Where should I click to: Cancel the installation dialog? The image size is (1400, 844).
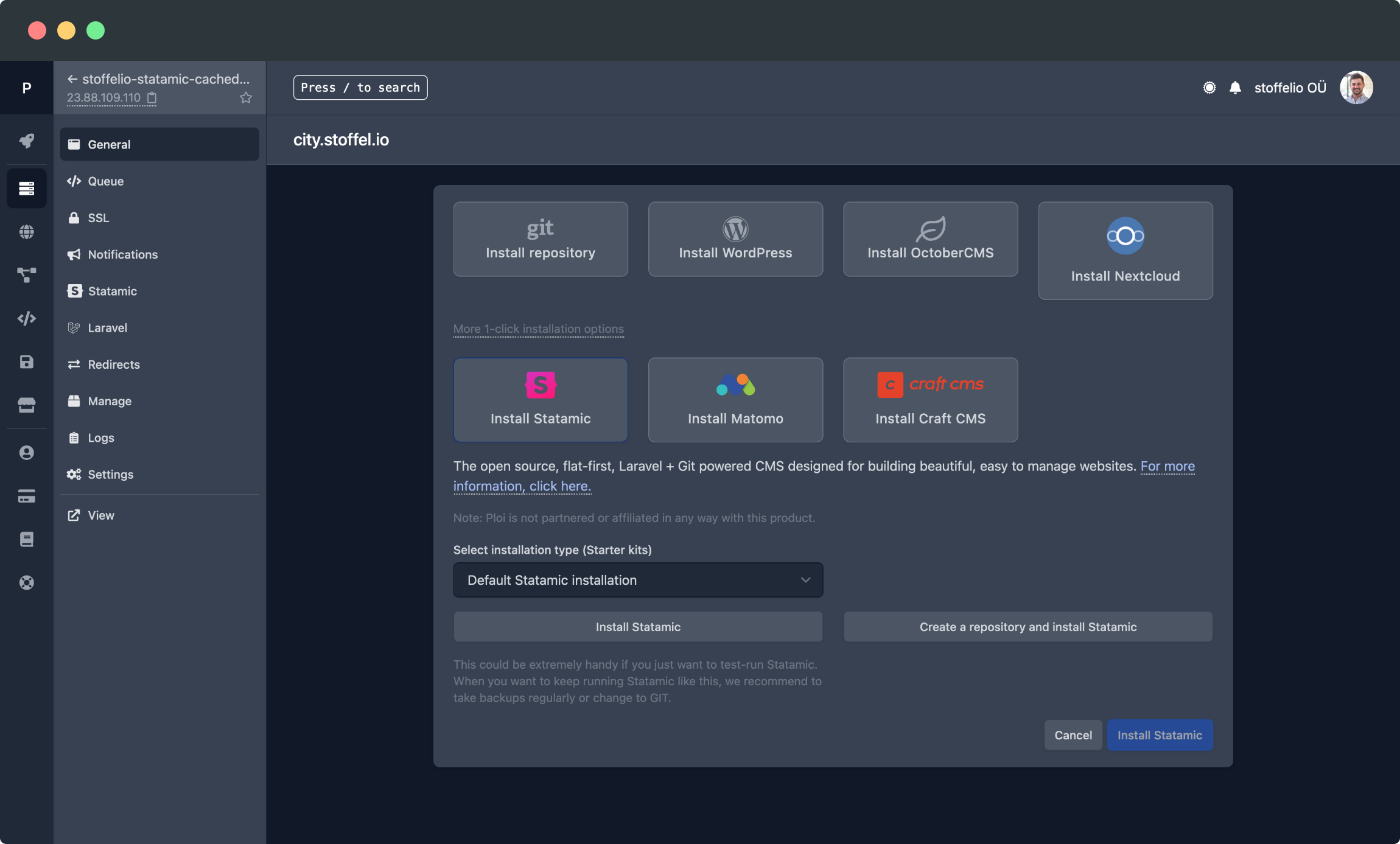pyautogui.click(x=1073, y=735)
